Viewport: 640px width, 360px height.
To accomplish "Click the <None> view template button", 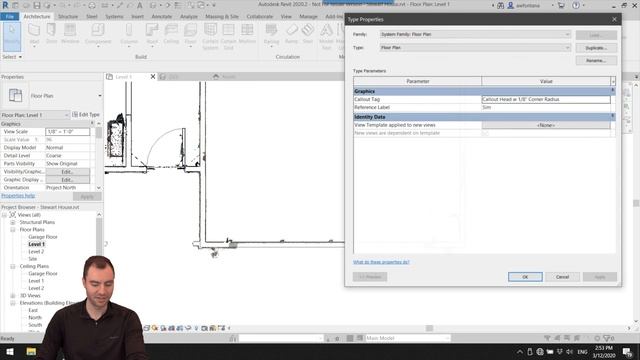I will [x=546, y=125].
